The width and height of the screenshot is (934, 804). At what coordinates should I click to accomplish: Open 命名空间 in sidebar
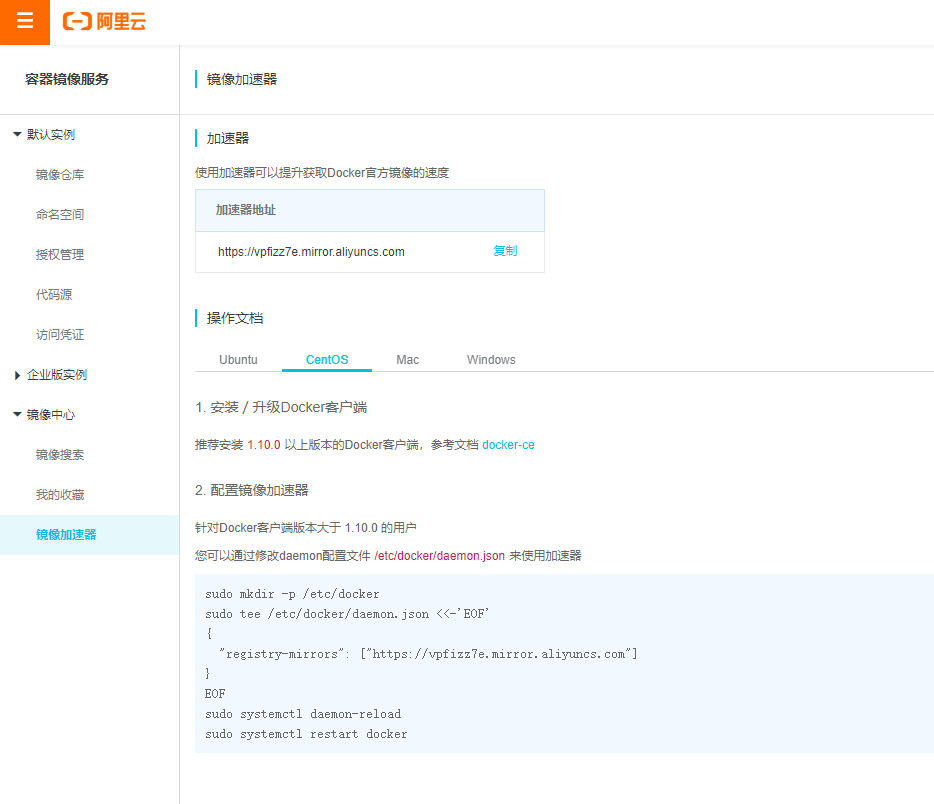[60, 214]
